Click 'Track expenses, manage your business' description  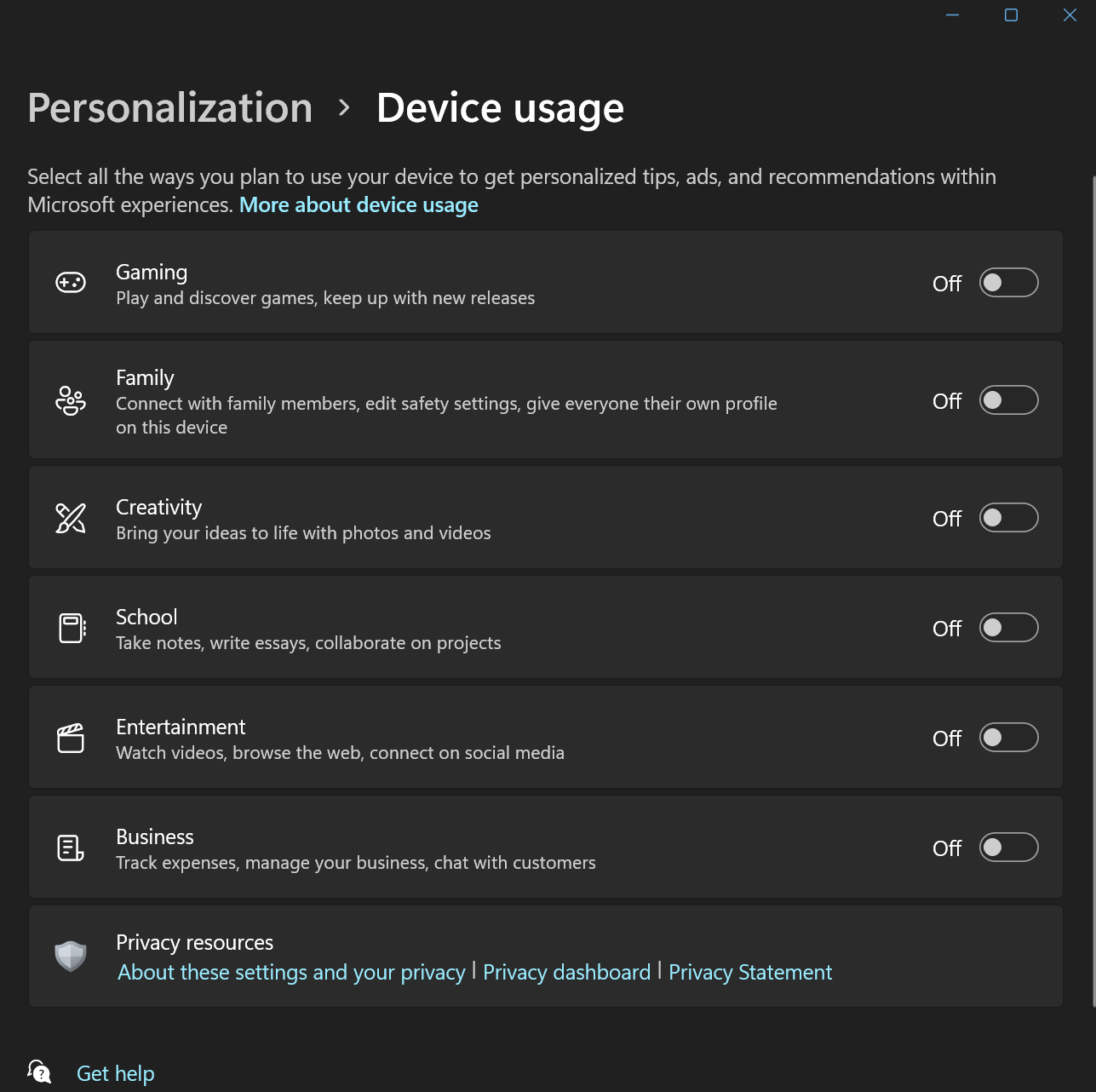[x=356, y=863]
